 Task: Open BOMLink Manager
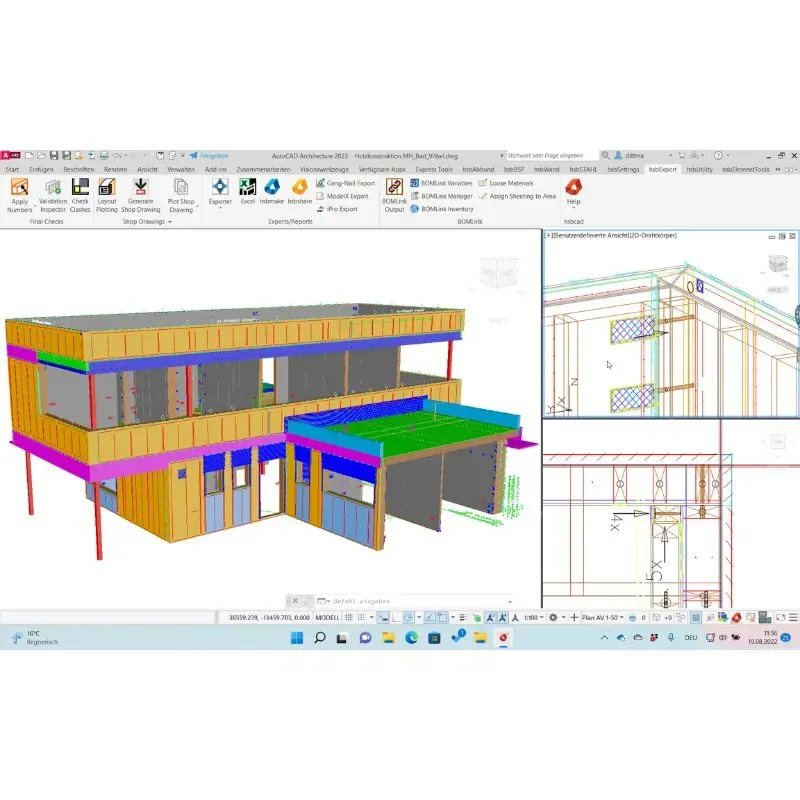(441, 196)
